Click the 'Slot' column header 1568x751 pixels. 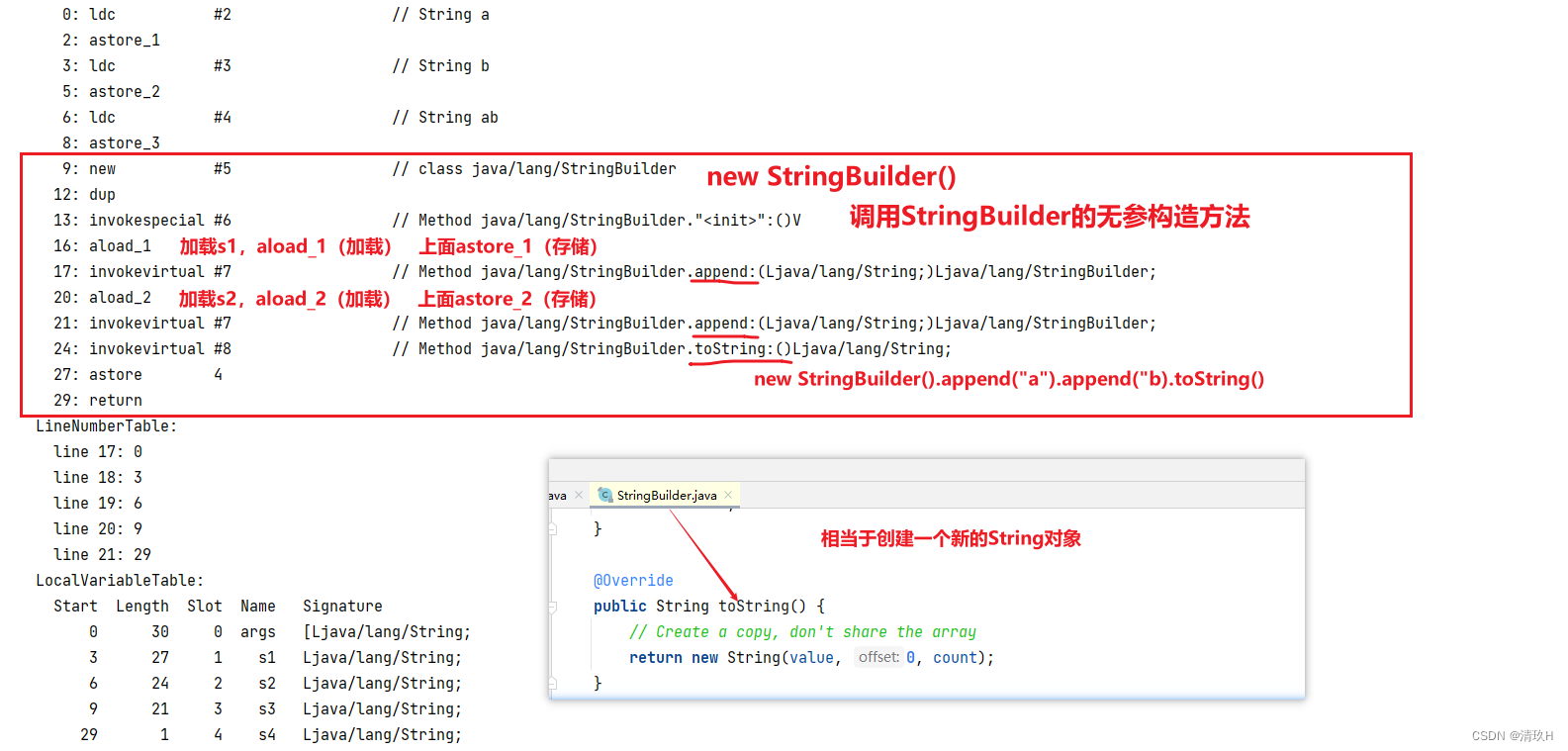(205, 607)
